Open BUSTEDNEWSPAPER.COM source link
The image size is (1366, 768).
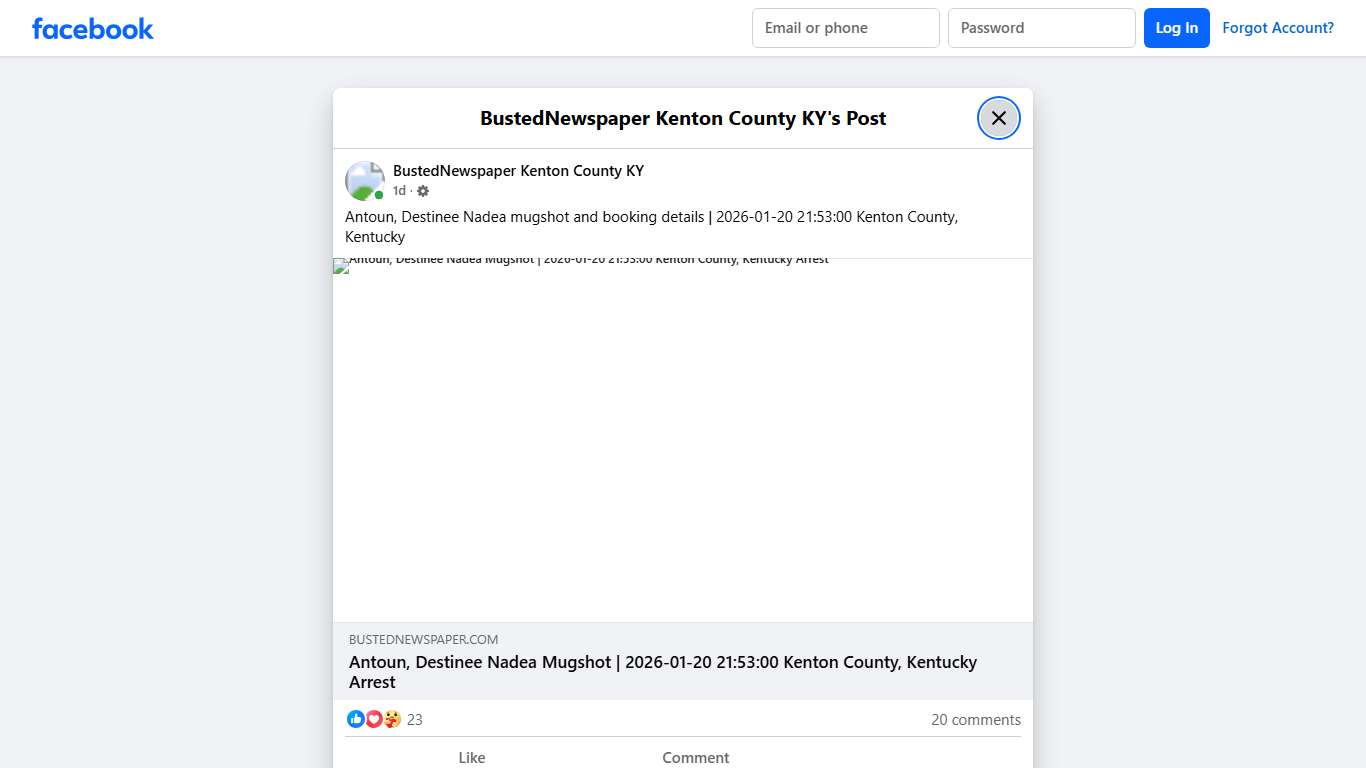click(x=423, y=639)
